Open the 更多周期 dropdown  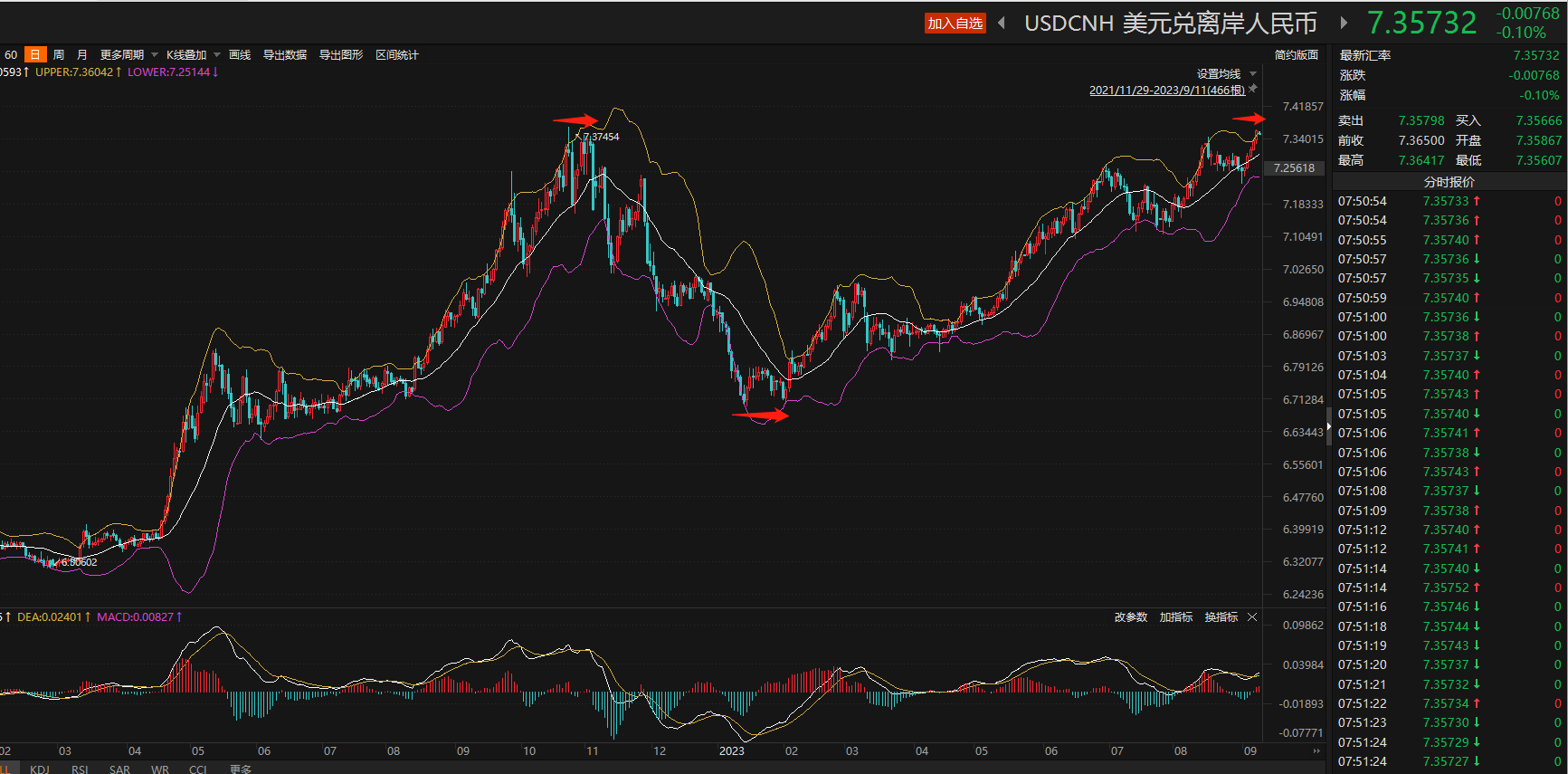[x=128, y=55]
